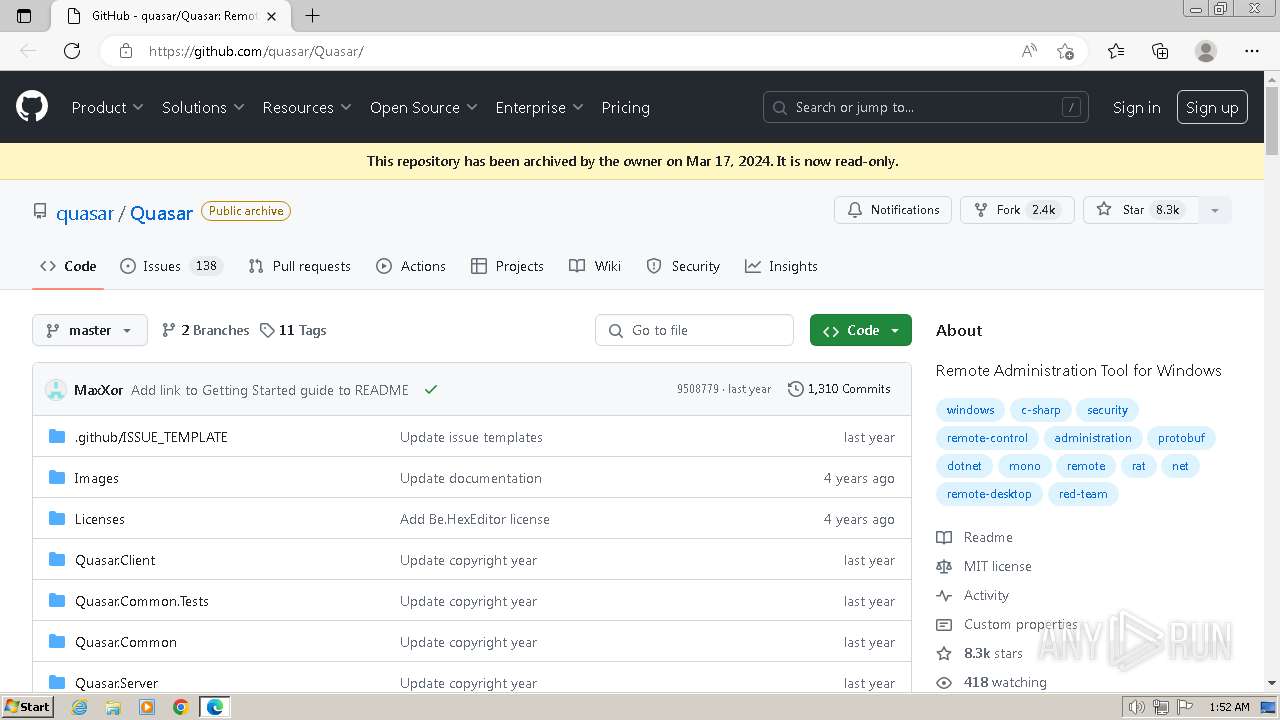The image size is (1280, 720).
Task: Open Internet Explorer from the taskbar
Action: coord(79,707)
